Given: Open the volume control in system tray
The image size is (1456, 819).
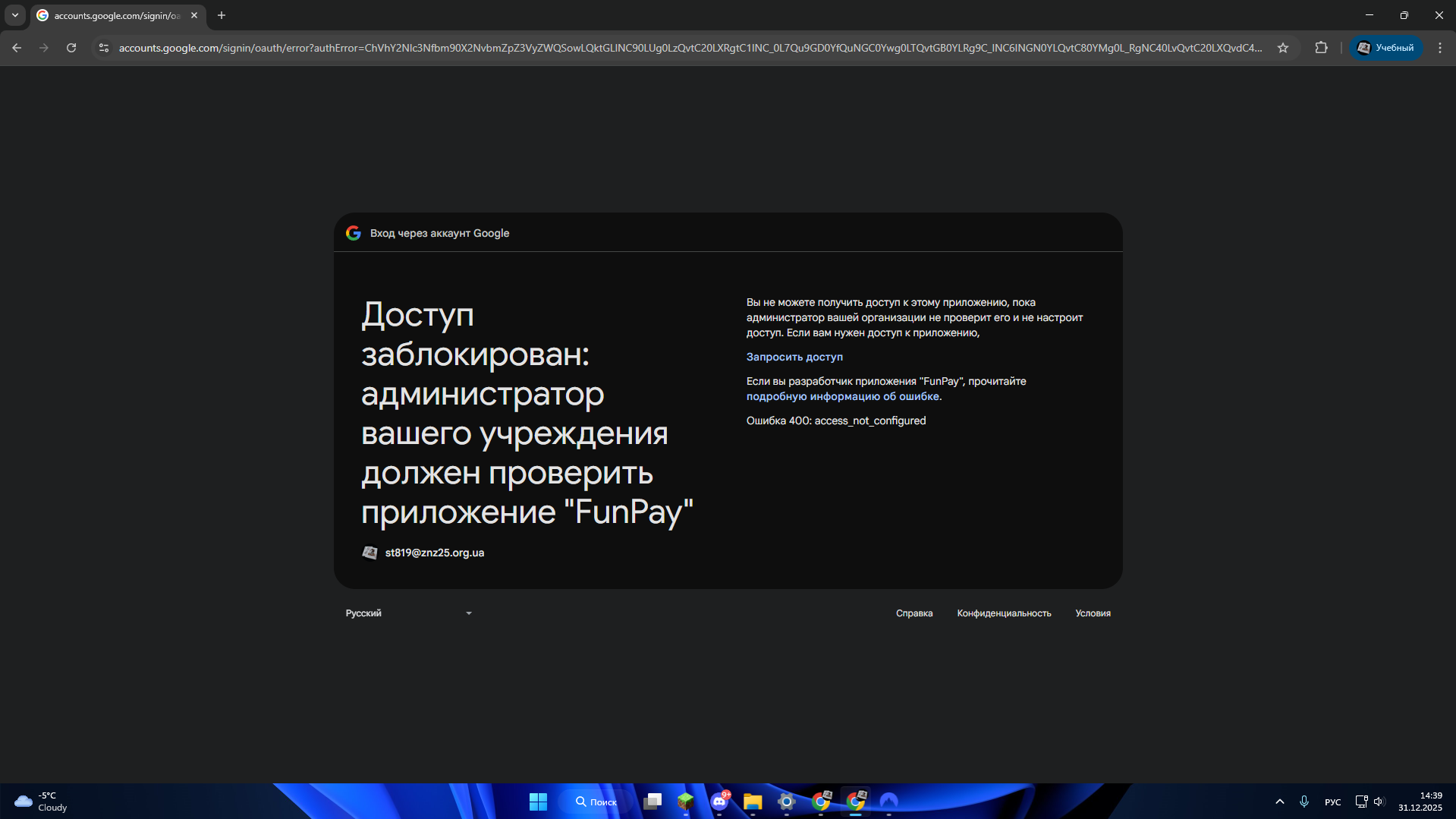Looking at the screenshot, I should point(1379,802).
